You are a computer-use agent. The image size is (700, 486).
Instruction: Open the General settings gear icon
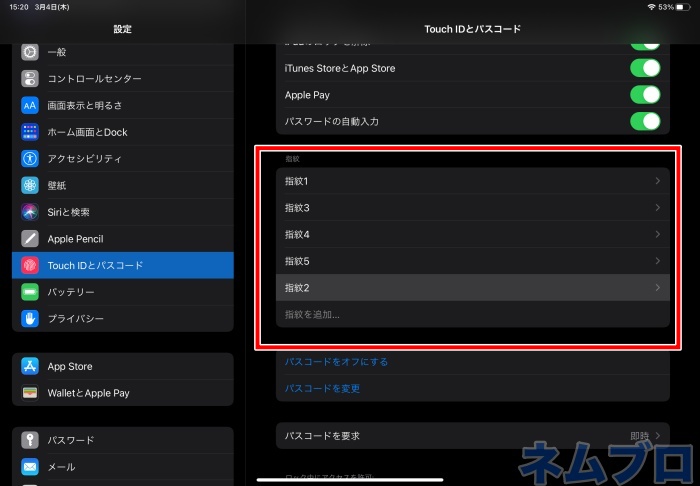pos(30,52)
